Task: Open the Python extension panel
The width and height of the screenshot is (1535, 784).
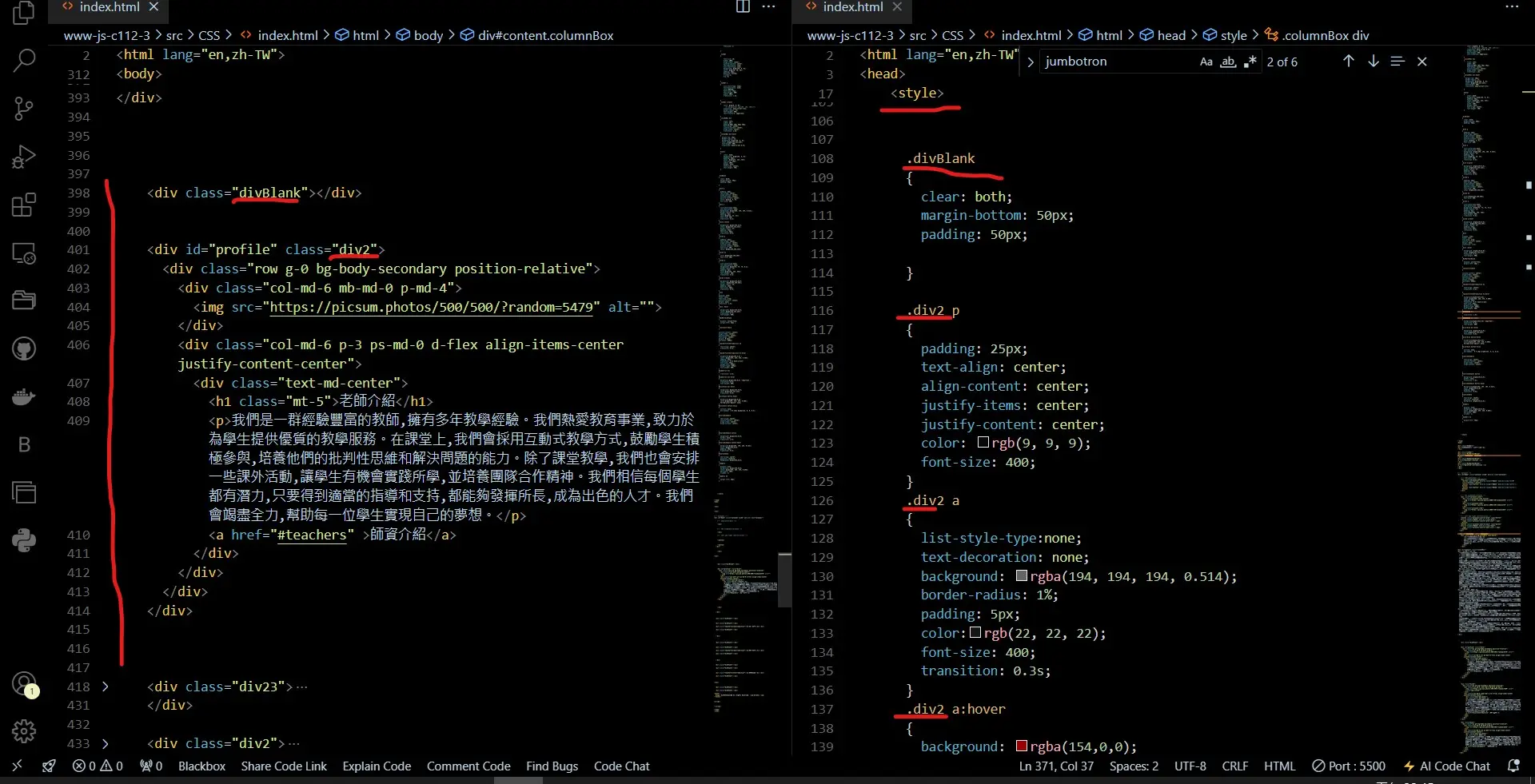Action: tap(24, 540)
